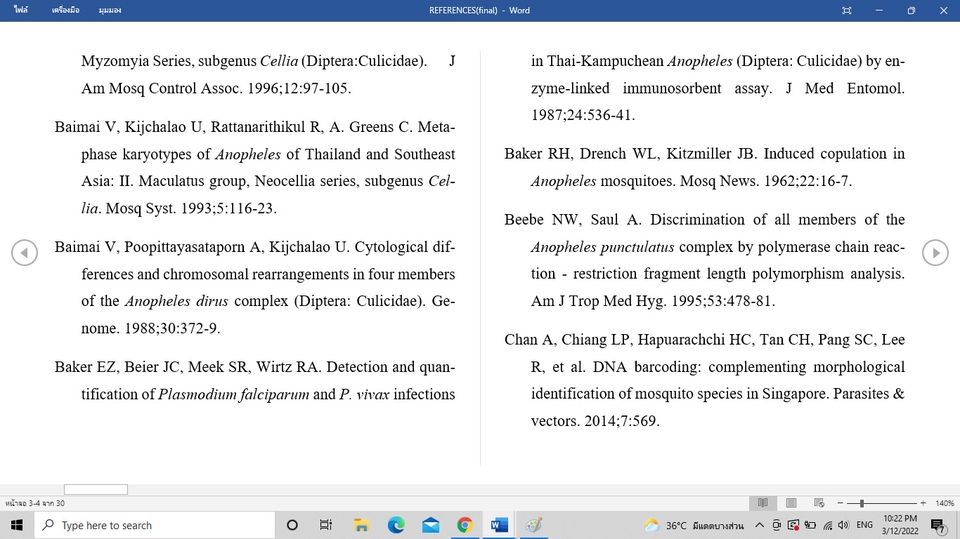This screenshot has width=960, height=539.
Task: Open the Windows Start menu
Action: (x=17, y=525)
